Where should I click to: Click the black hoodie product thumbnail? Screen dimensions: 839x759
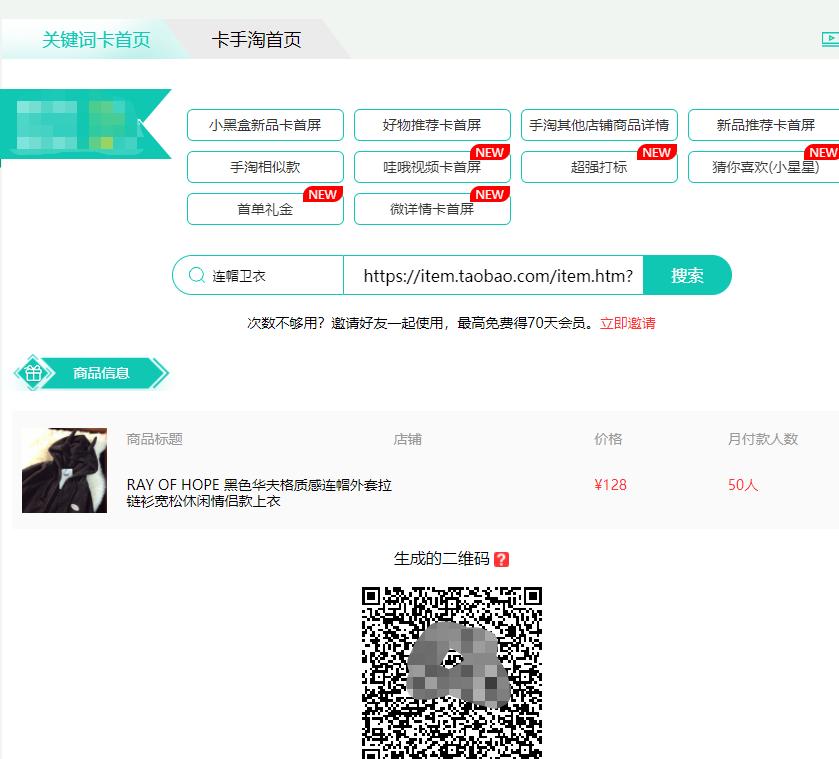(64, 468)
